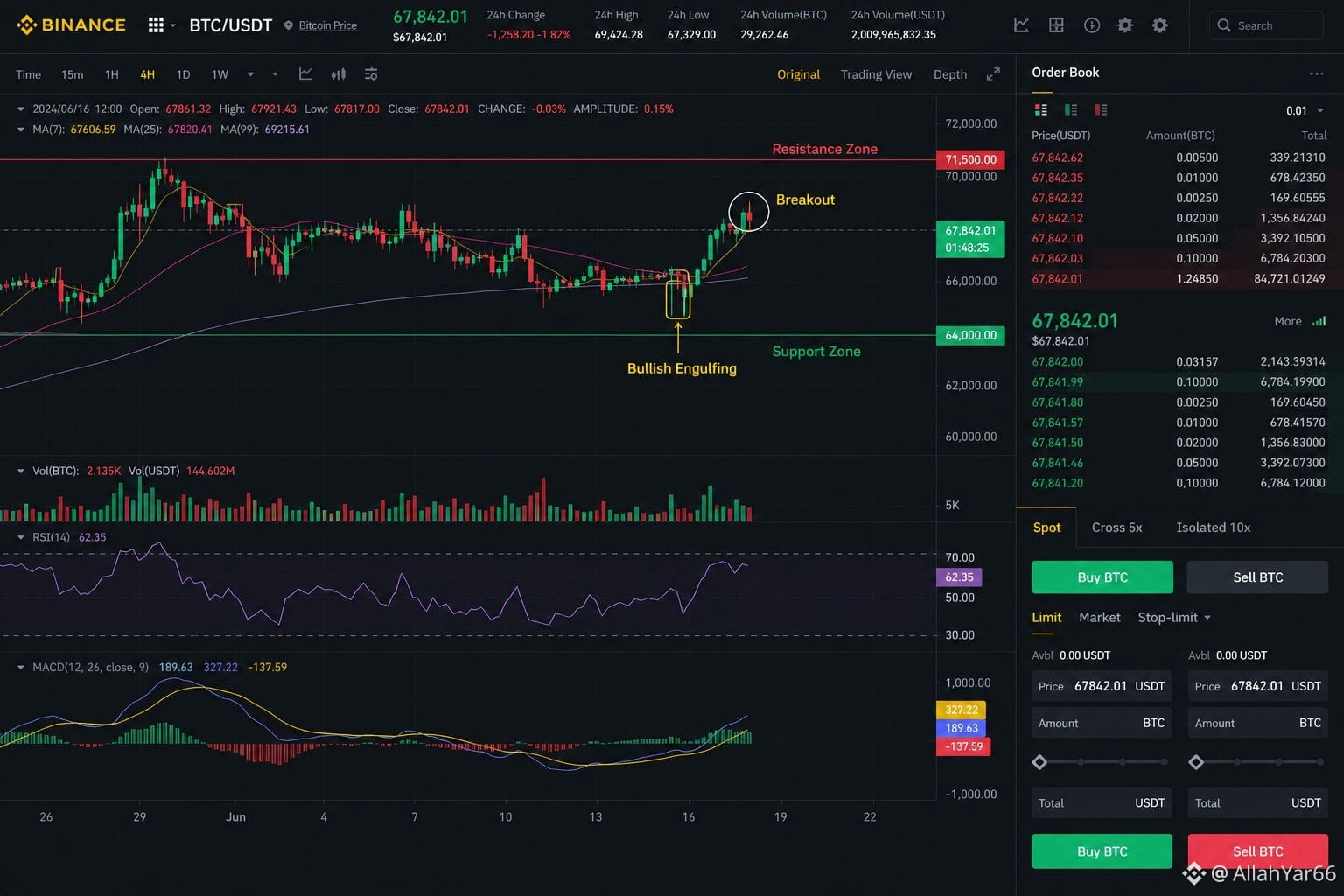This screenshot has width=1344, height=896.
Task: Open the Stop-limit order type dropdown
Action: [x=1174, y=617]
